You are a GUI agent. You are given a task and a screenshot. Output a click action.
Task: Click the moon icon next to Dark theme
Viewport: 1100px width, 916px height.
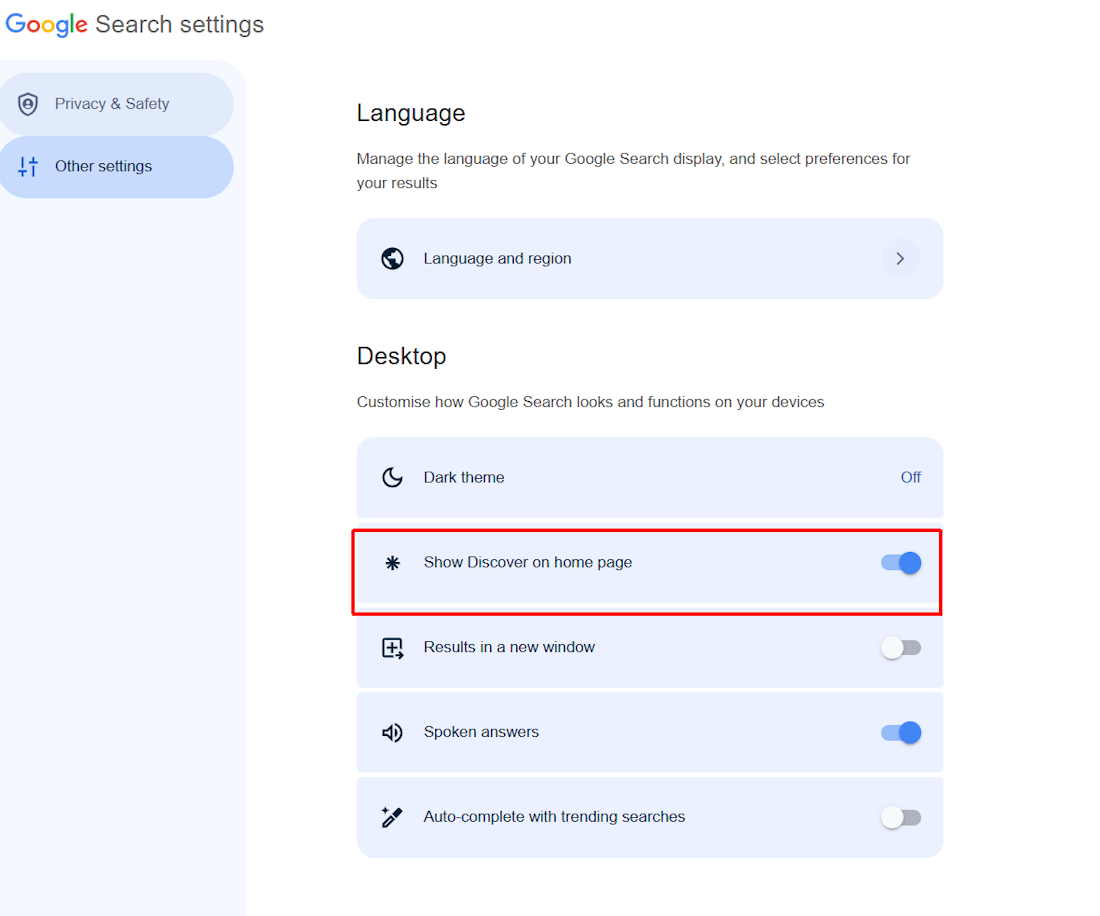[392, 477]
